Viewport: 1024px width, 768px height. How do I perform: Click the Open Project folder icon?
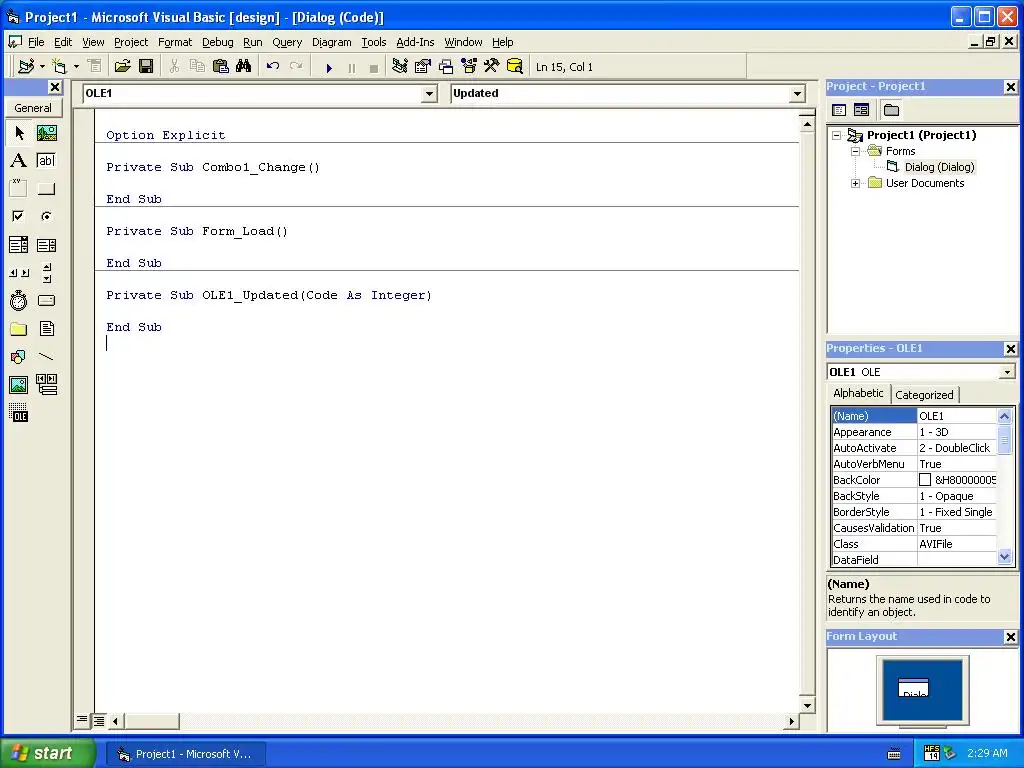pyautogui.click(x=122, y=67)
